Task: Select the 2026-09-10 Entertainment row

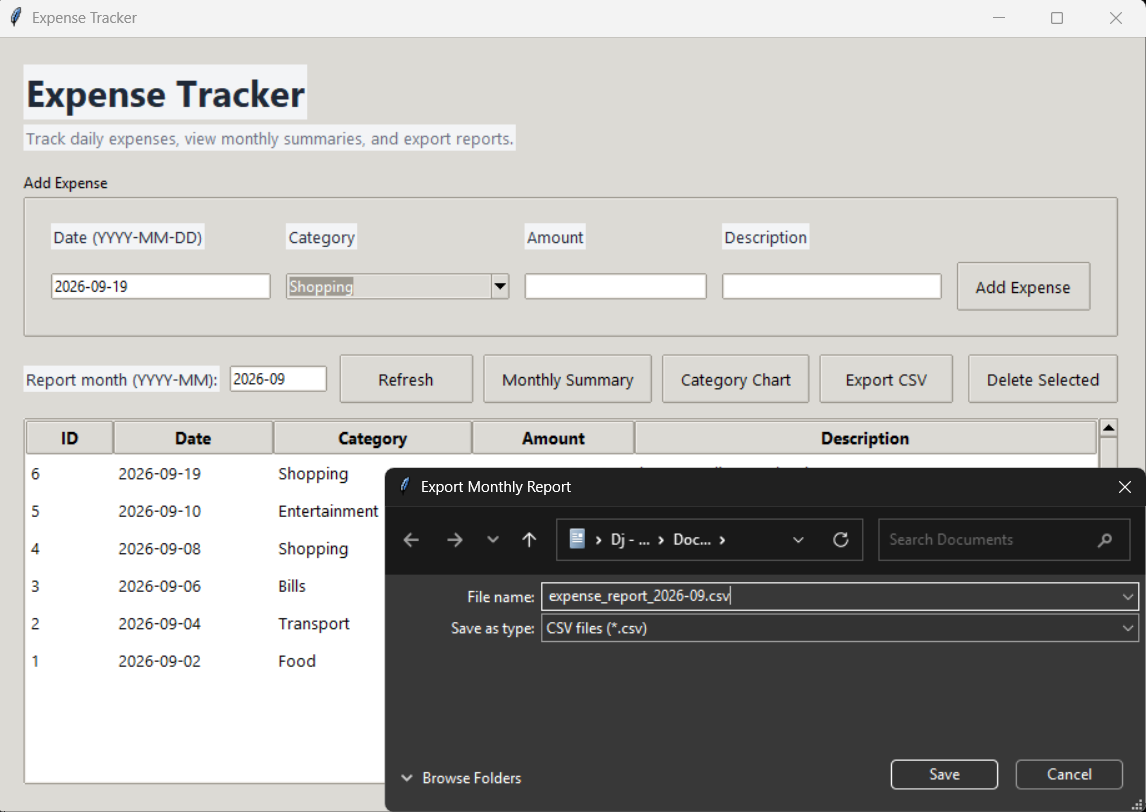Action: tap(205, 512)
